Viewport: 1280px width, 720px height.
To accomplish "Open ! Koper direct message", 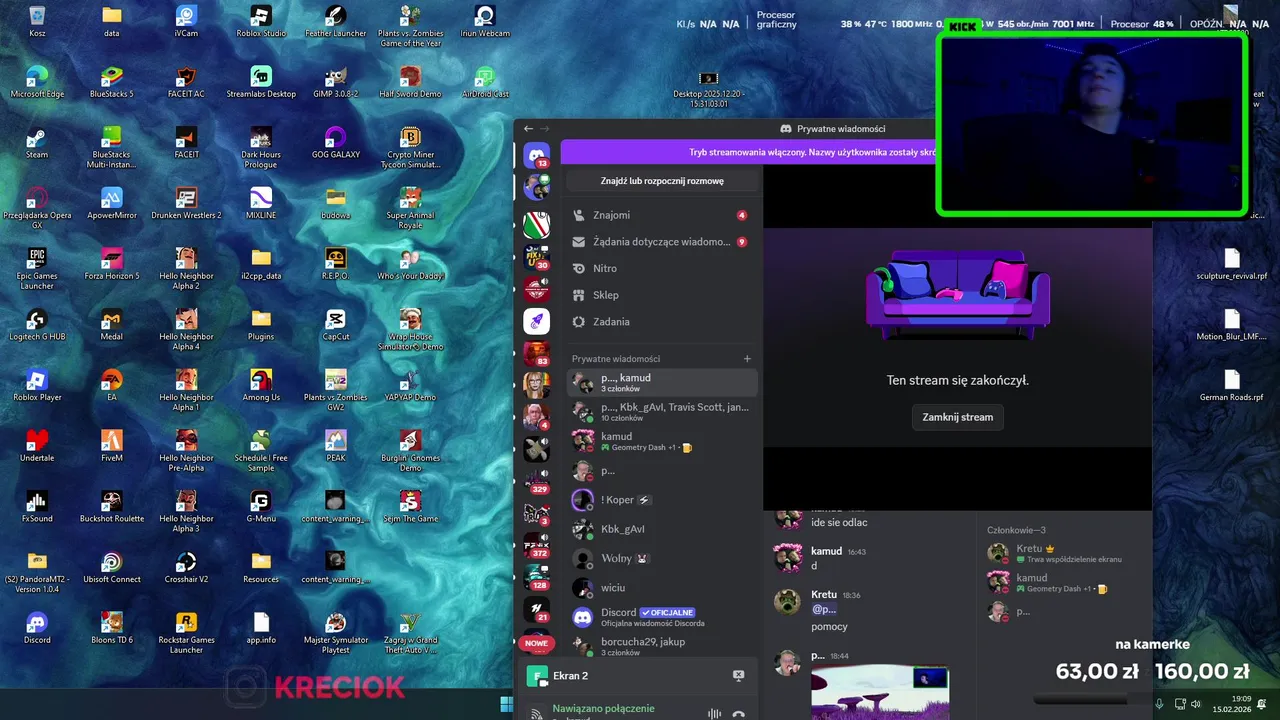I will [661, 500].
